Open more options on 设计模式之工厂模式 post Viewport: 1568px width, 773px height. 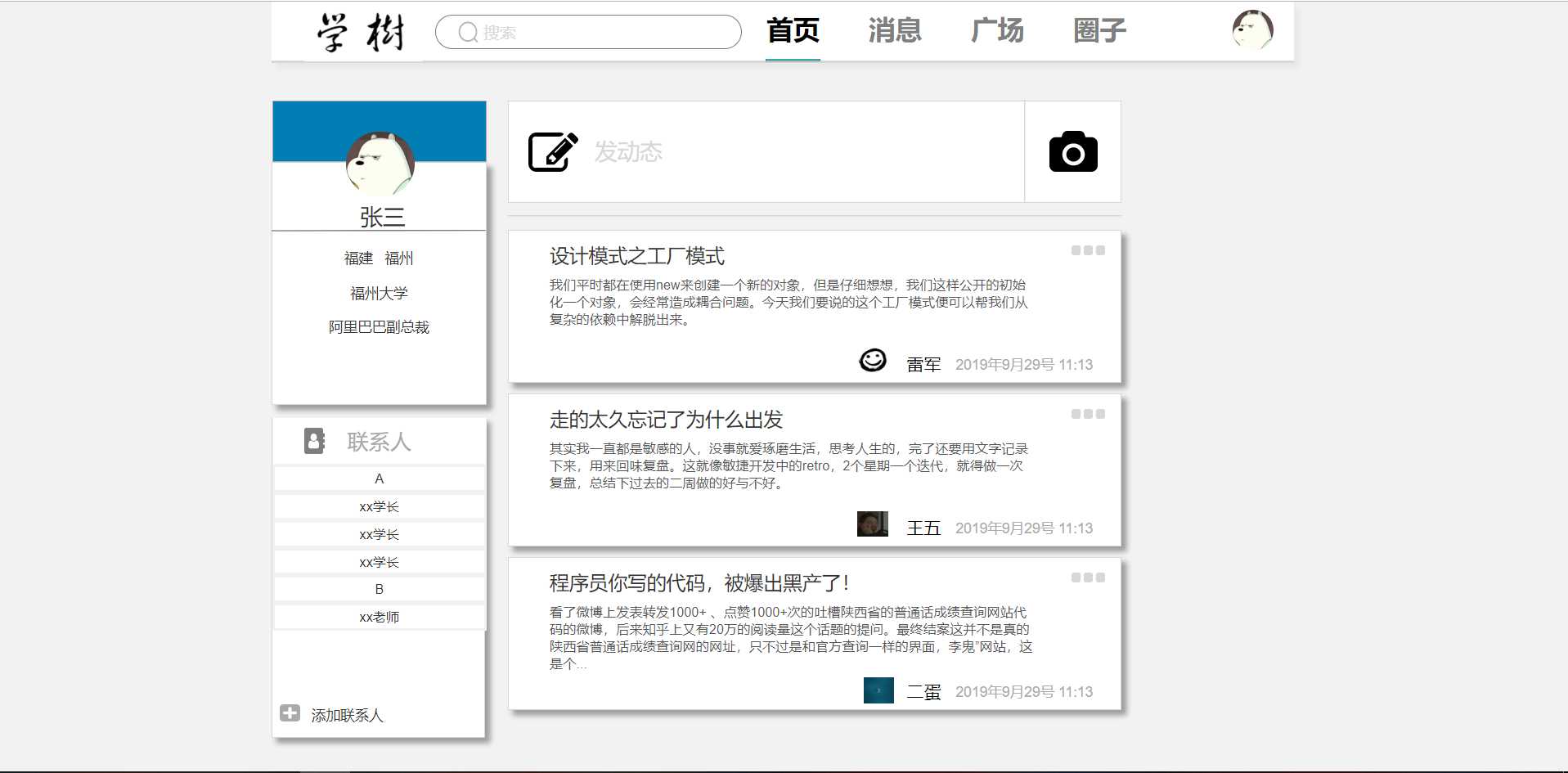tap(1088, 250)
